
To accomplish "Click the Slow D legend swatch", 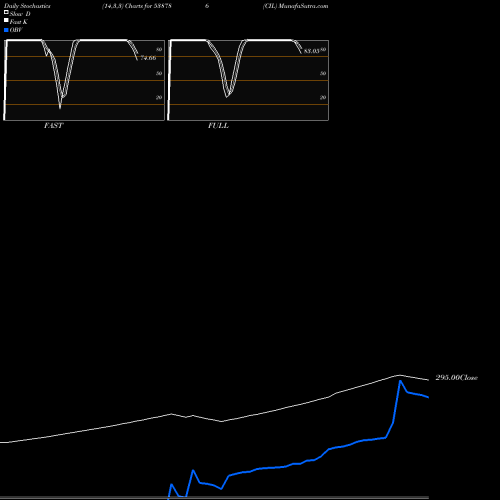I will 6,12.
